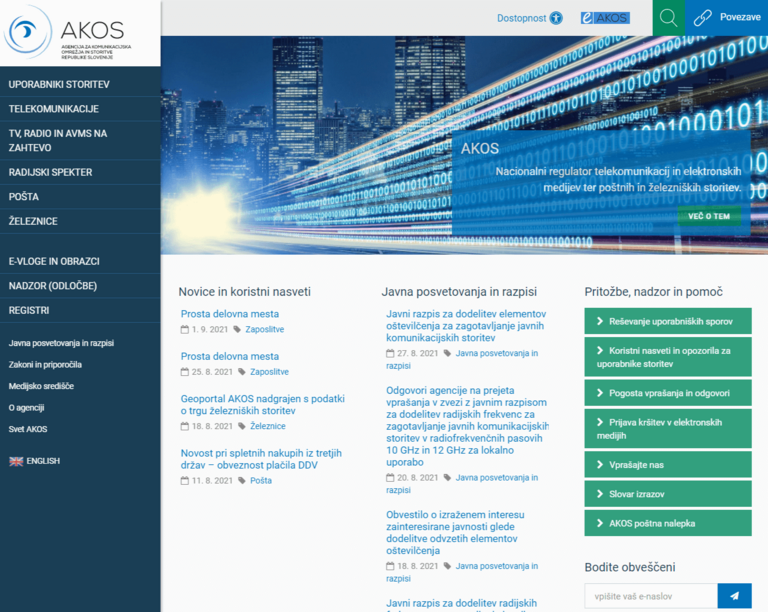Open REGISTRI menu item
This screenshot has width=768, height=612.
pyautogui.click(x=80, y=310)
